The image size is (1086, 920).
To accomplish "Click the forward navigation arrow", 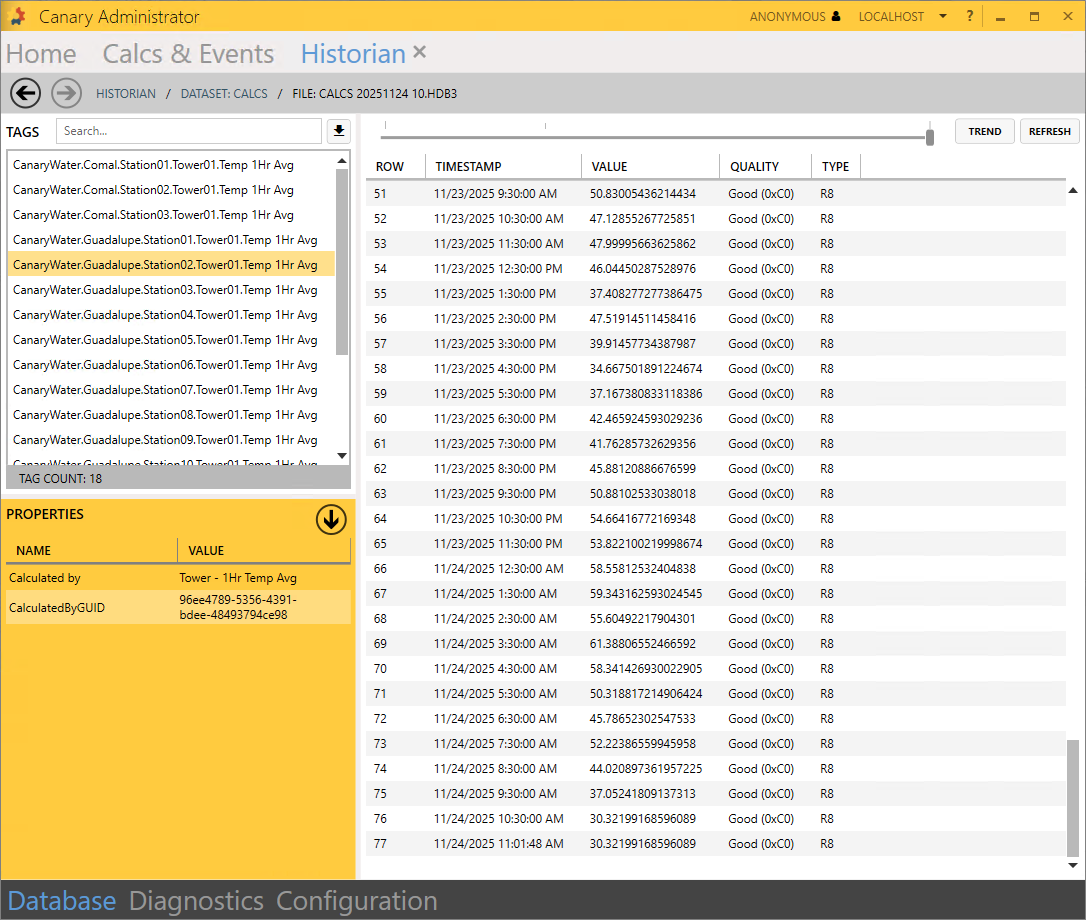I will pyautogui.click(x=67, y=94).
